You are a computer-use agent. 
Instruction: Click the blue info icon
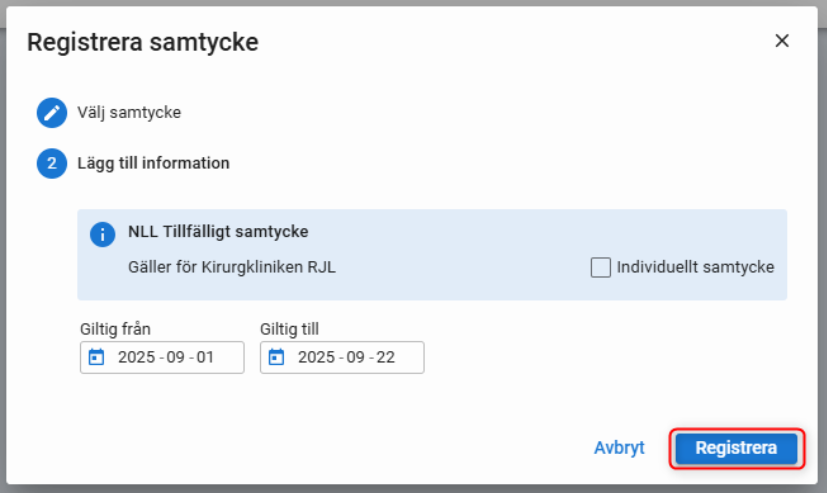point(102,234)
